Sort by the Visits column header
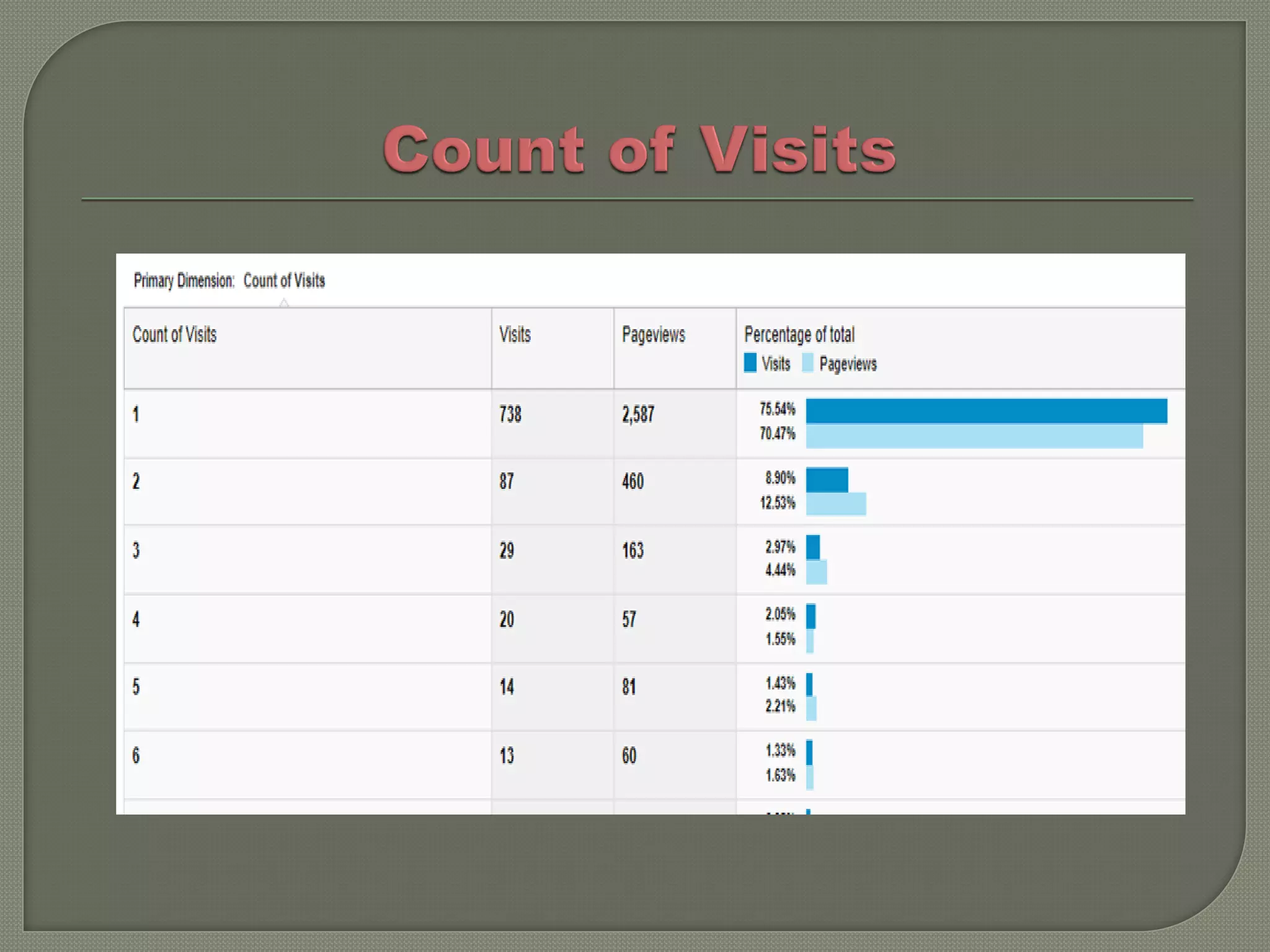This screenshot has height=952, width=1270. (x=515, y=335)
